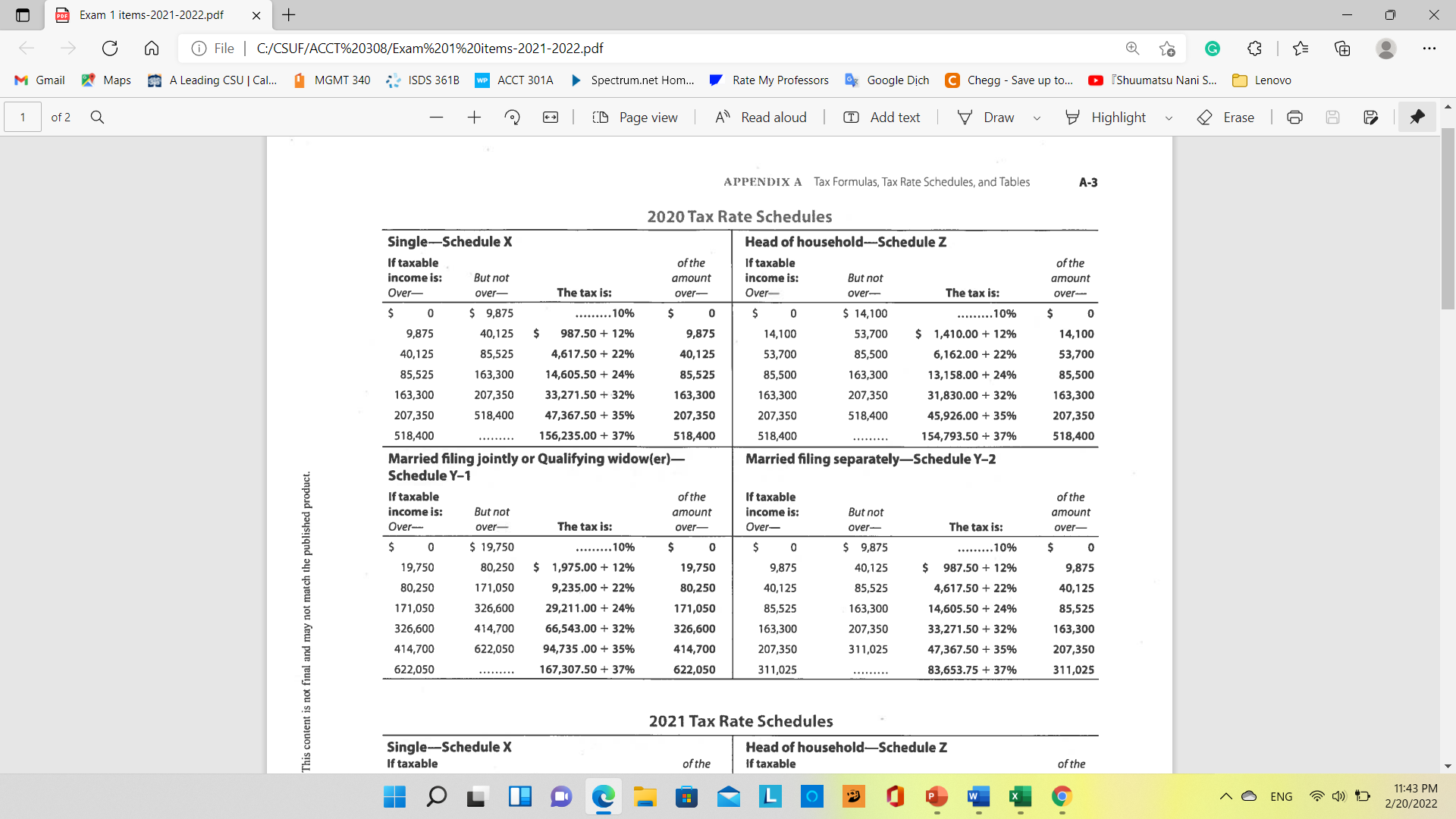Save the PDF document
This screenshot has height=819, width=1456.
[x=1333, y=117]
